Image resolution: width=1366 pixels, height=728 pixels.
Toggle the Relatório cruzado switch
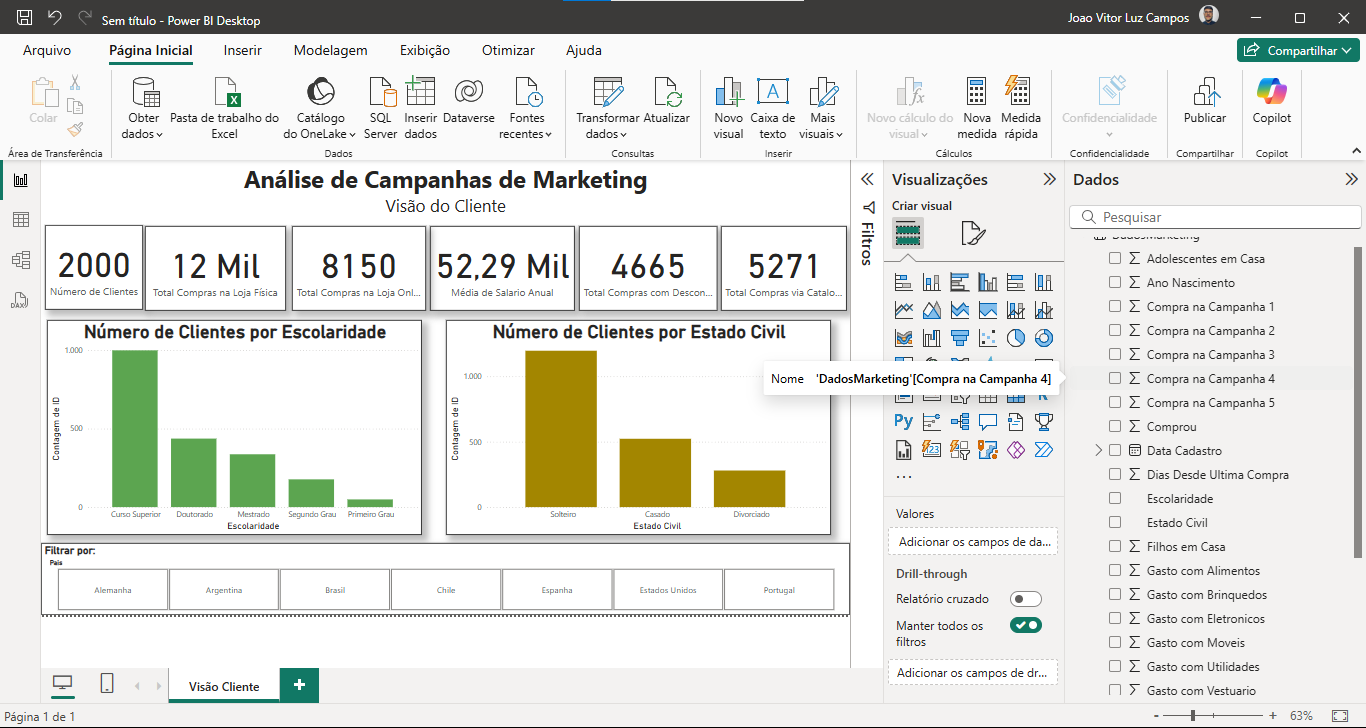[1026, 599]
